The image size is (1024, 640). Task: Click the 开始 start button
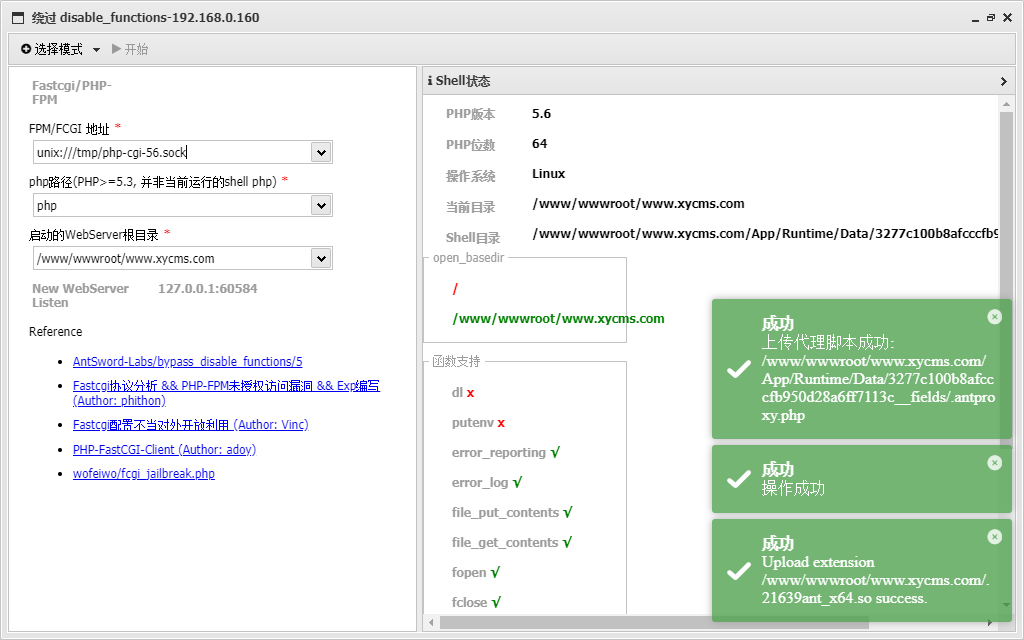tap(130, 49)
